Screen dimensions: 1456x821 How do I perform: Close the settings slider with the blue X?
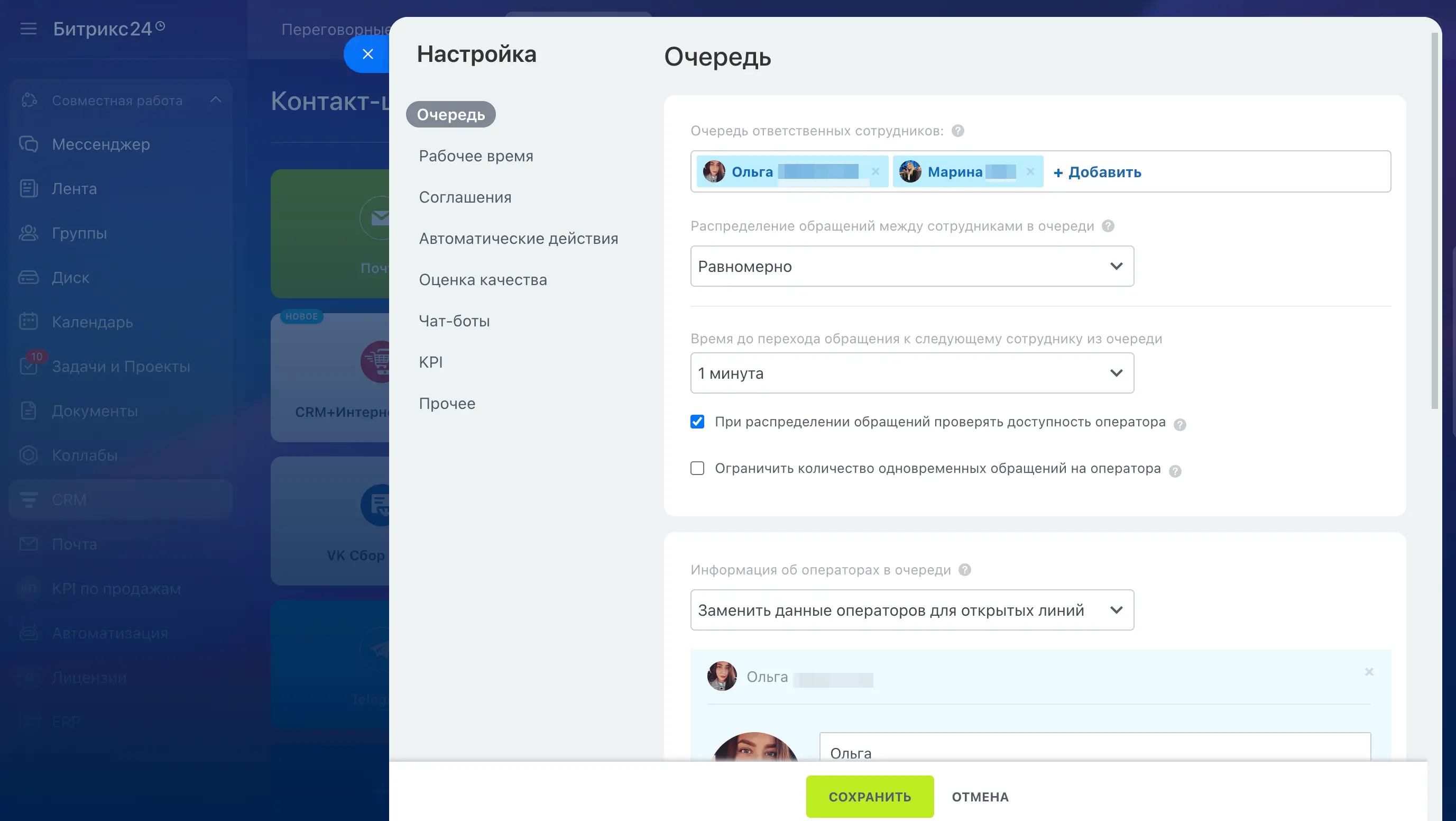367,54
